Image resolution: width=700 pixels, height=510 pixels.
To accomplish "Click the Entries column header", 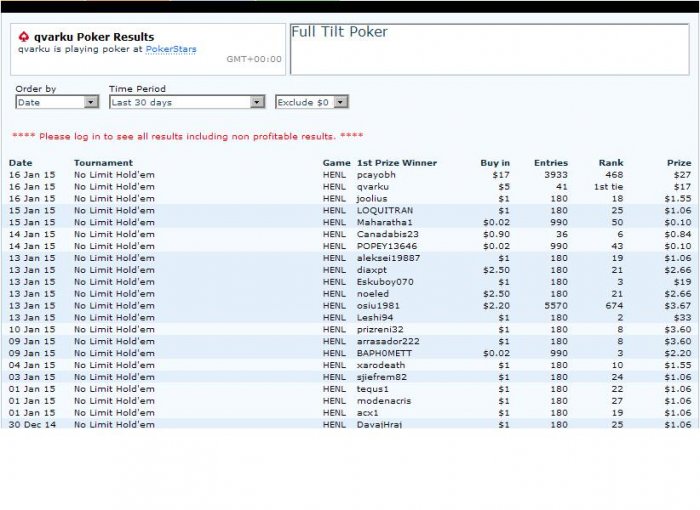I will tap(551, 163).
